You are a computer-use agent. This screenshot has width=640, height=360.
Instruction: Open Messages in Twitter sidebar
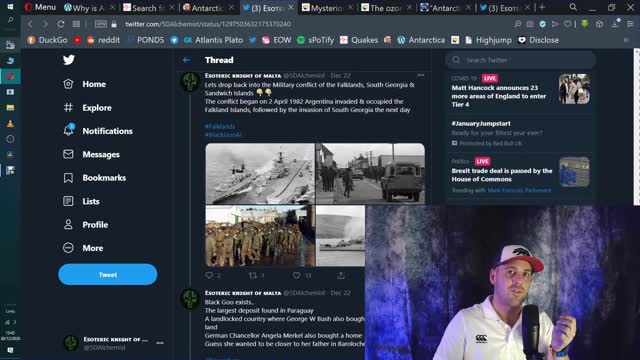(91, 154)
